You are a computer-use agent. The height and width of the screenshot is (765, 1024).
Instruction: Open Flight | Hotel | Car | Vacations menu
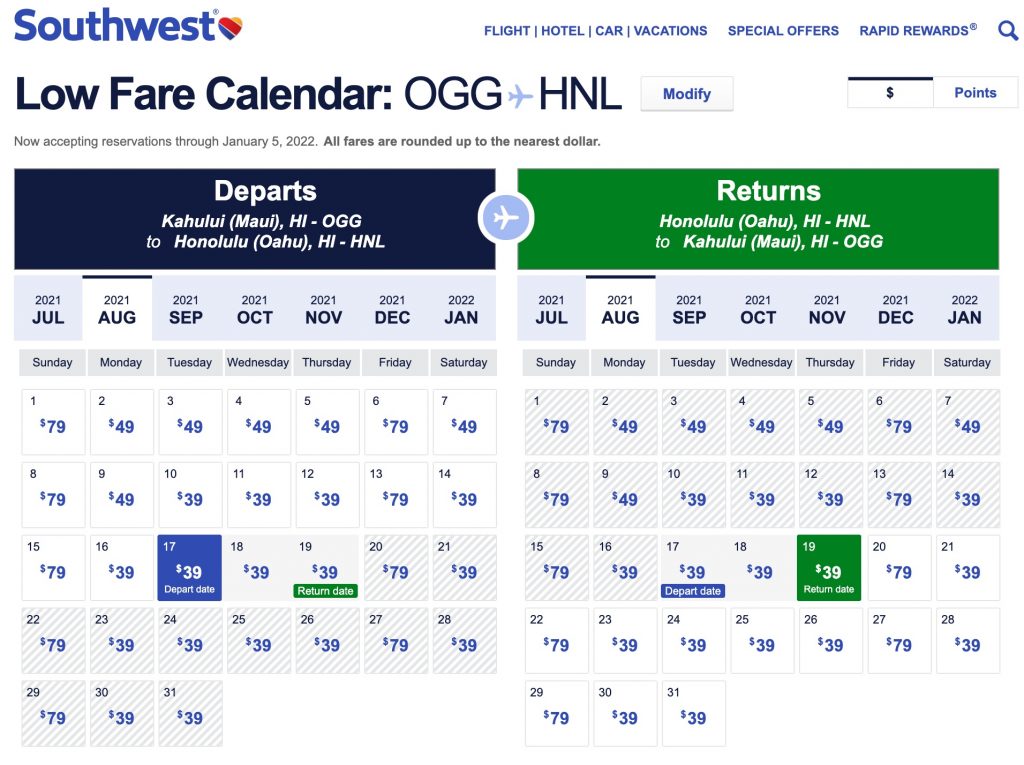coord(595,31)
